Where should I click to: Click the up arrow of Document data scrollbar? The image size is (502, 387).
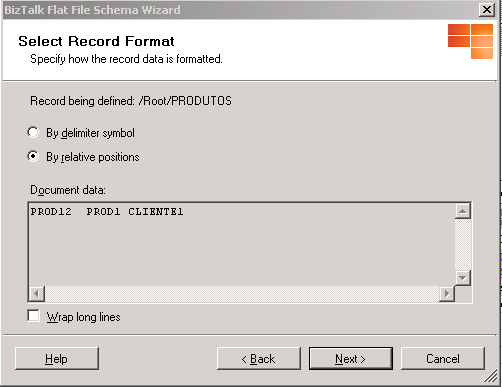pos(463,211)
